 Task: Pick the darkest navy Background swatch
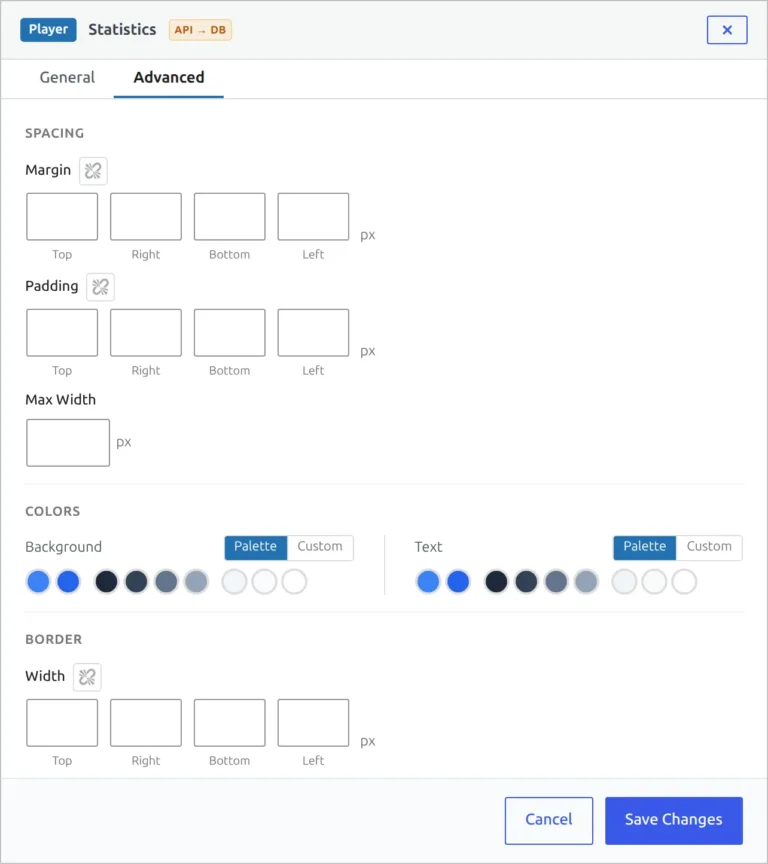[x=106, y=582]
